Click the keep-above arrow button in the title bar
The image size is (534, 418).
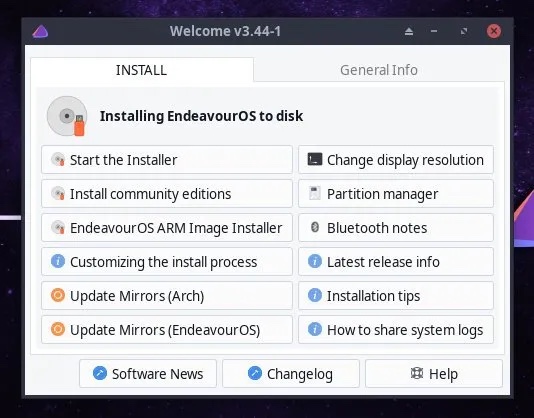click(x=409, y=32)
